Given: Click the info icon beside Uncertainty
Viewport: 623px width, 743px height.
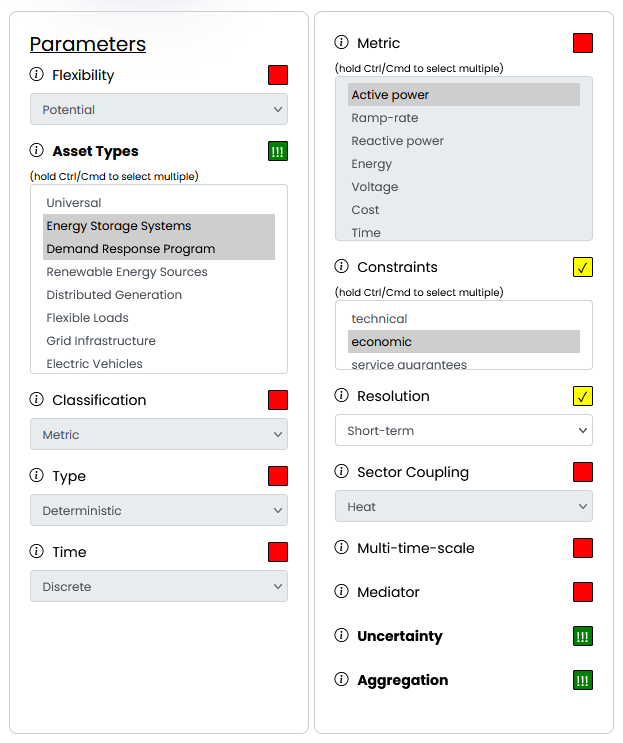Looking at the screenshot, I should coord(342,636).
